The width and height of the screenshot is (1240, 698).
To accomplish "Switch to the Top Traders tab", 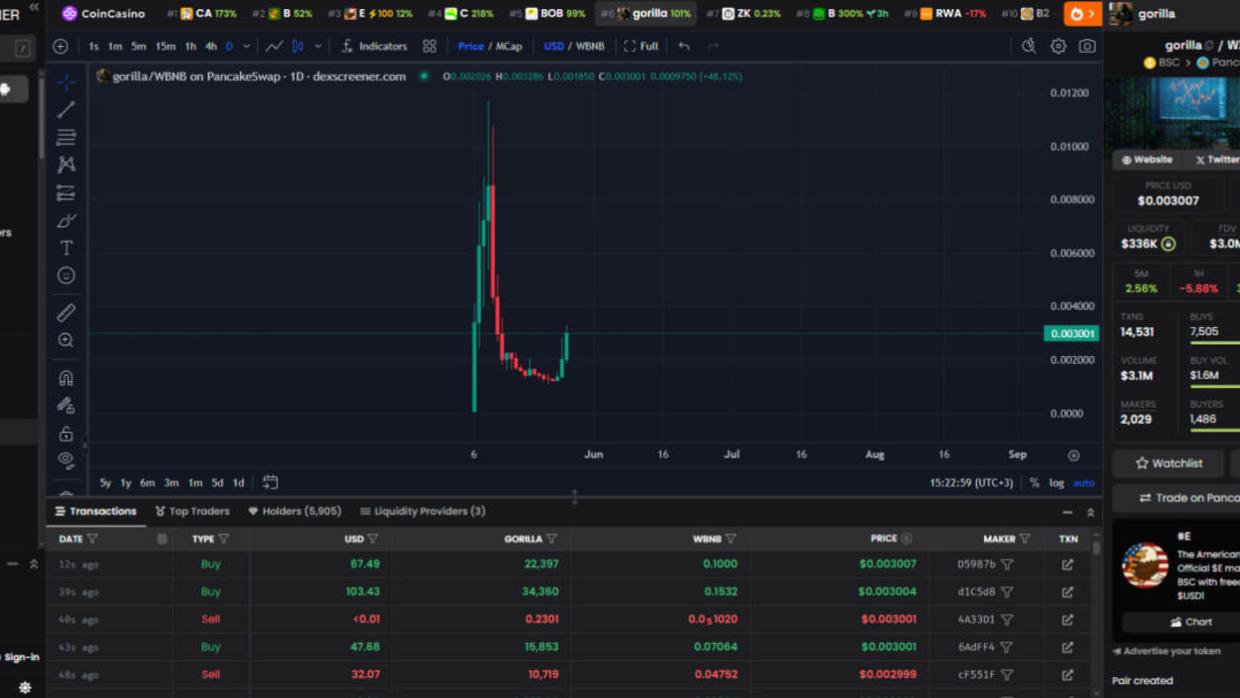I will click(192, 511).
